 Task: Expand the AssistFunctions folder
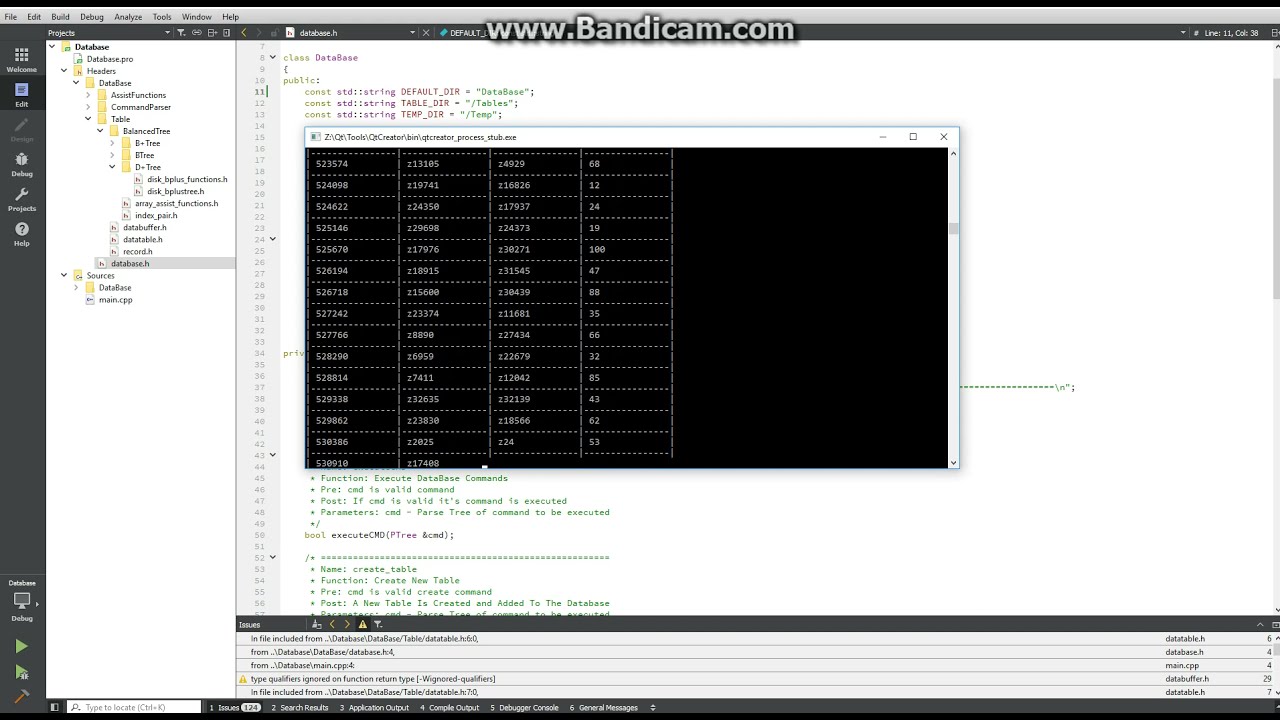click(x=88, y=95)
